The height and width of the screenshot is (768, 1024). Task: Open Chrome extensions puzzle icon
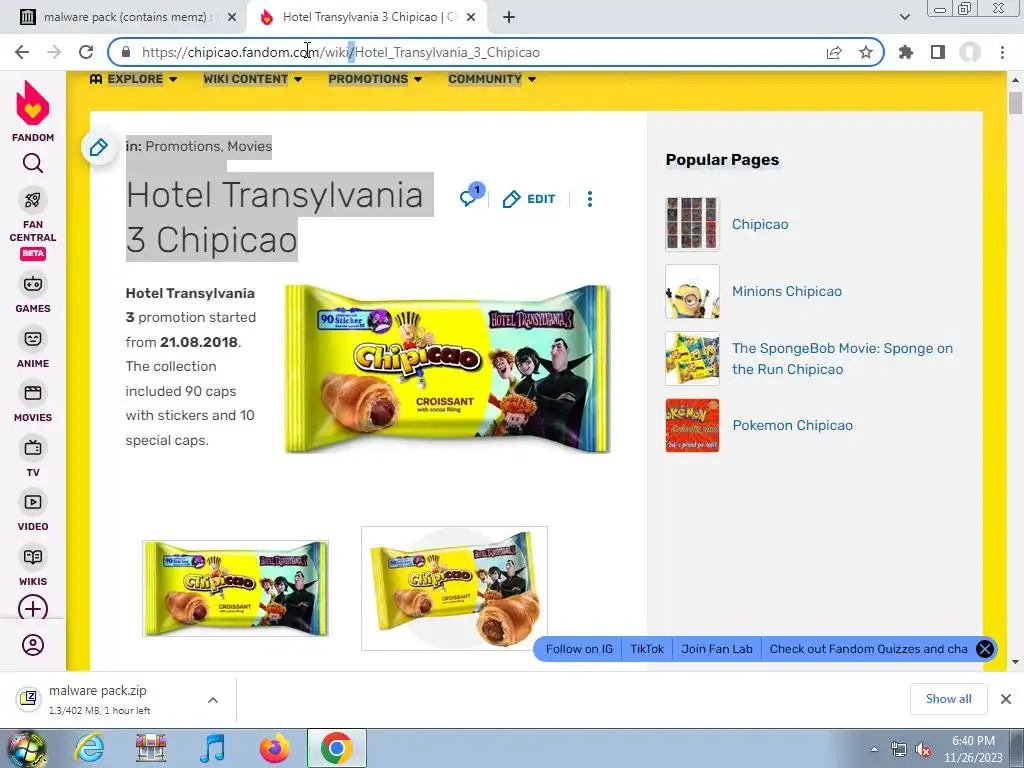pyautogui.click(x=906, y=52)
